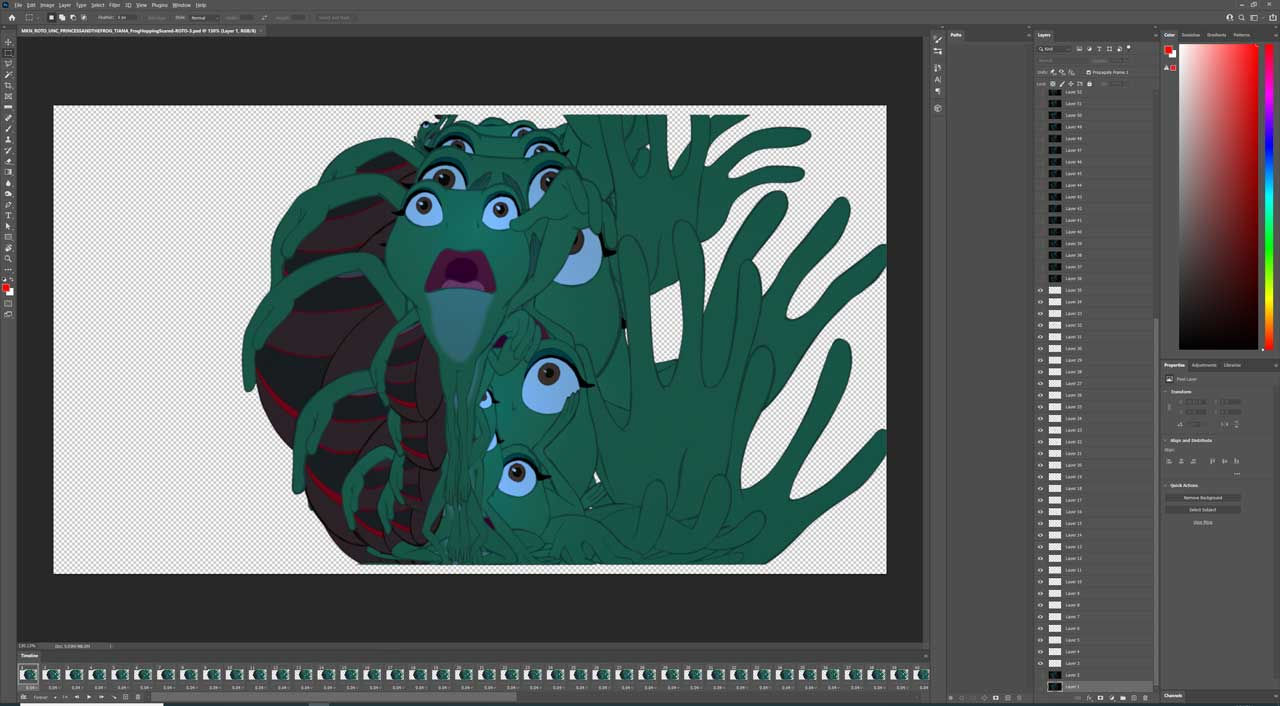Click Add layer mask icon
The width and height of the screenshot is (1280, 706).
click(1100, 698)
